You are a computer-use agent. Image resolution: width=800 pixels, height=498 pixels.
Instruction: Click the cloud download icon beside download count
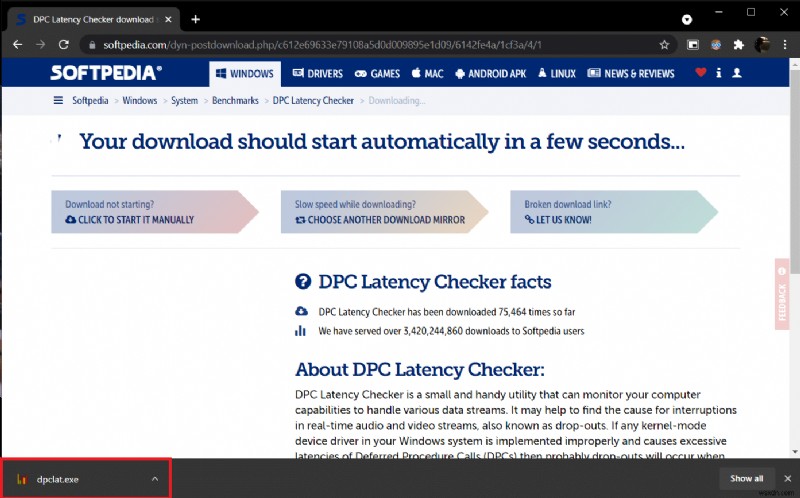pos(301,311)
